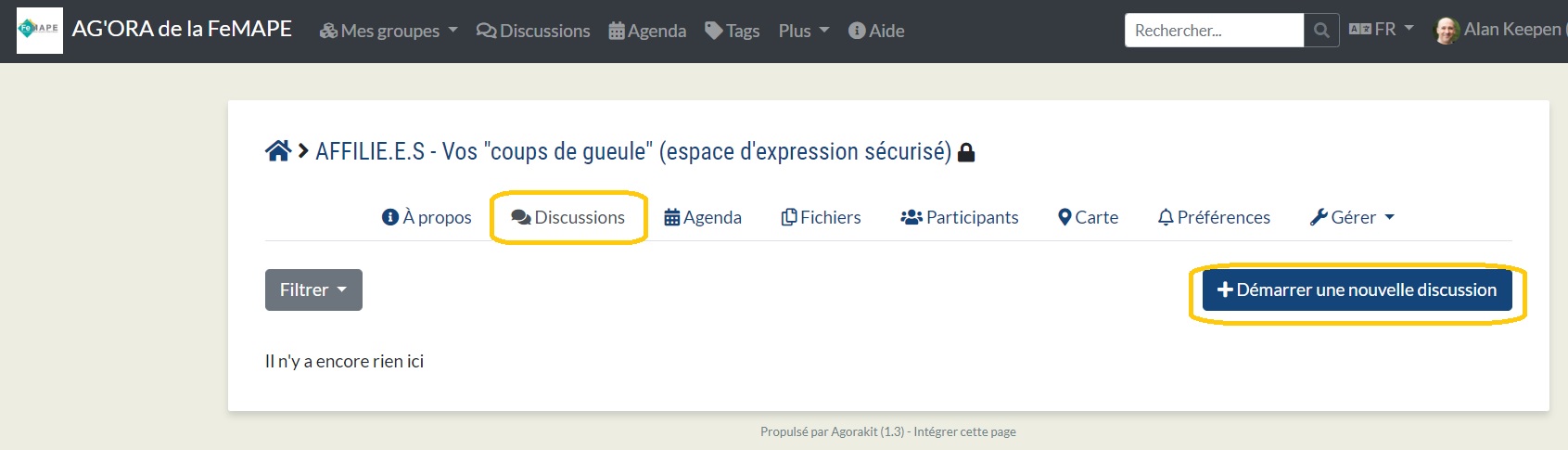This screenshot has height=450, width=1568.
Task: Follow the Intégrer cette page link
Action: [x=964, y=431]
